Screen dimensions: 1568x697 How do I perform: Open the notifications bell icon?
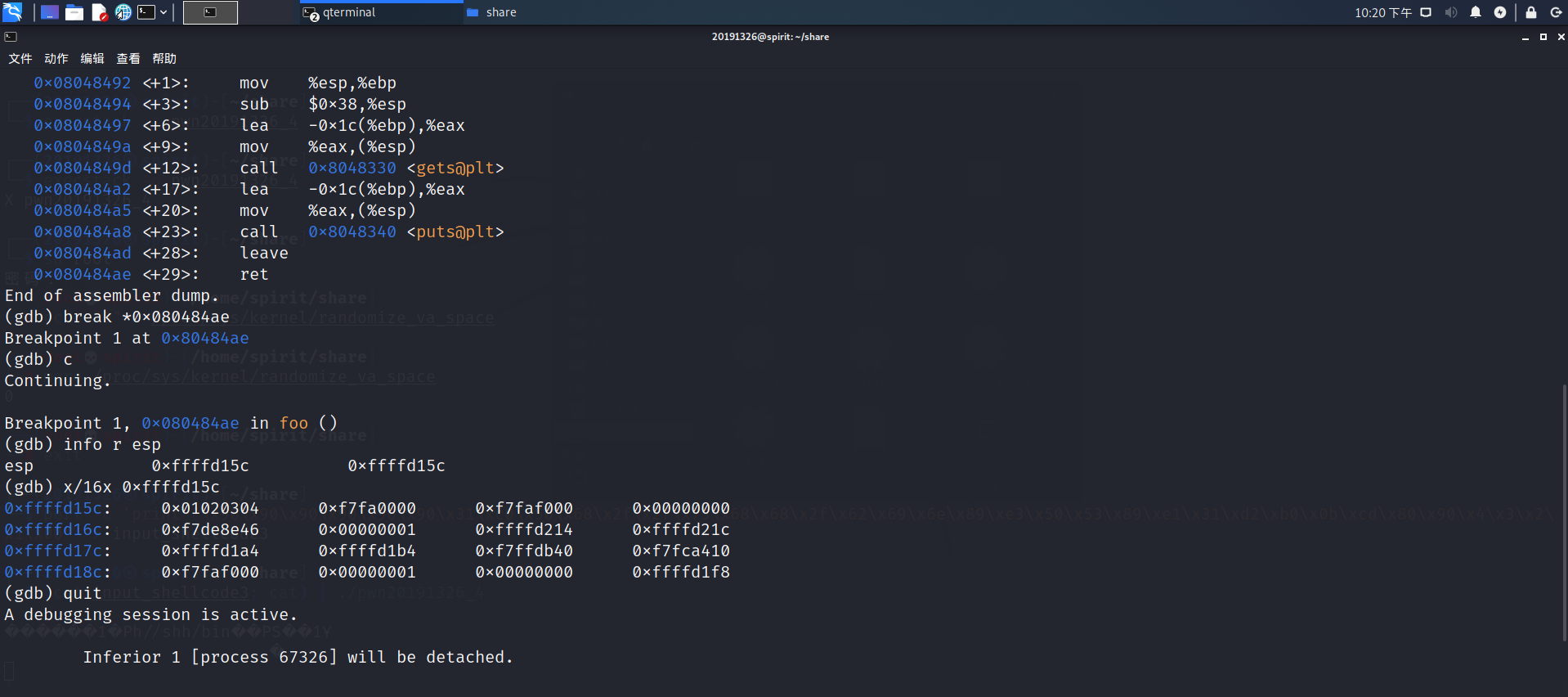click(x=1476, y=12)
